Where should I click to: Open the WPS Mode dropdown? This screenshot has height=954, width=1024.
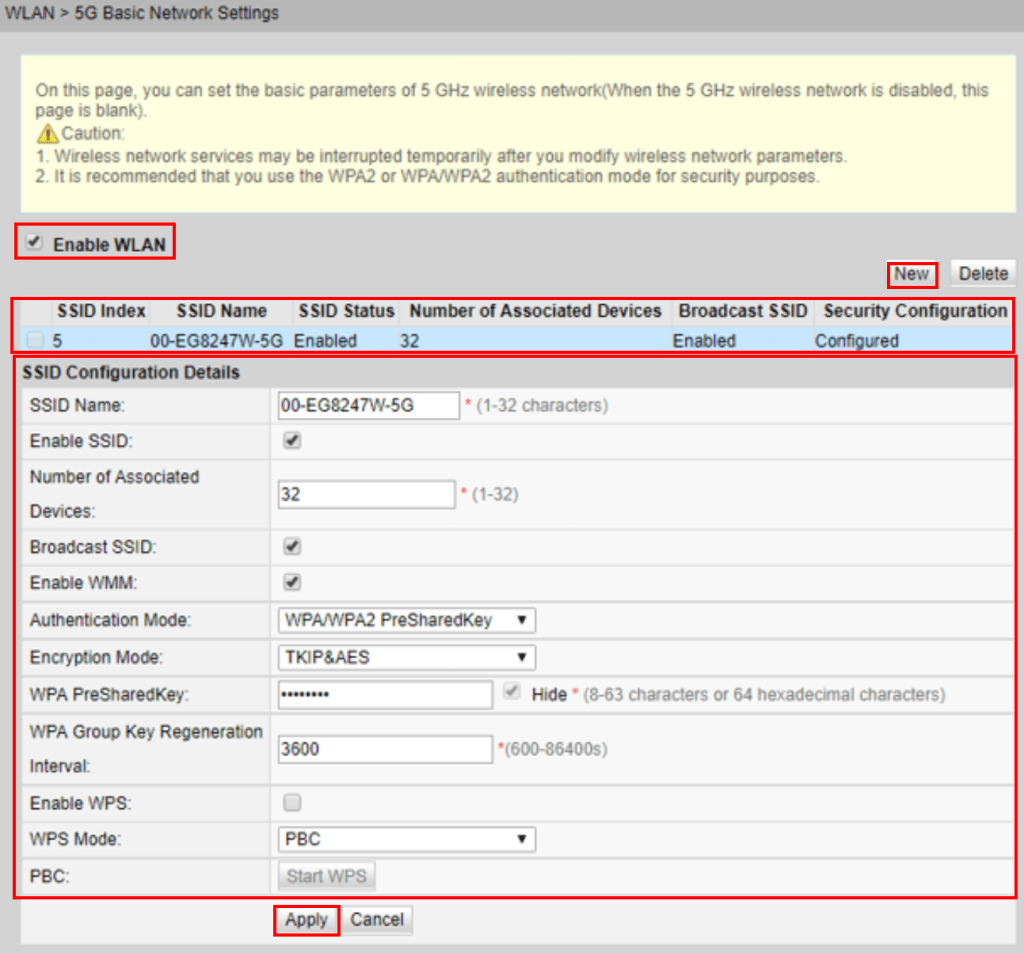tap(405, 839)
